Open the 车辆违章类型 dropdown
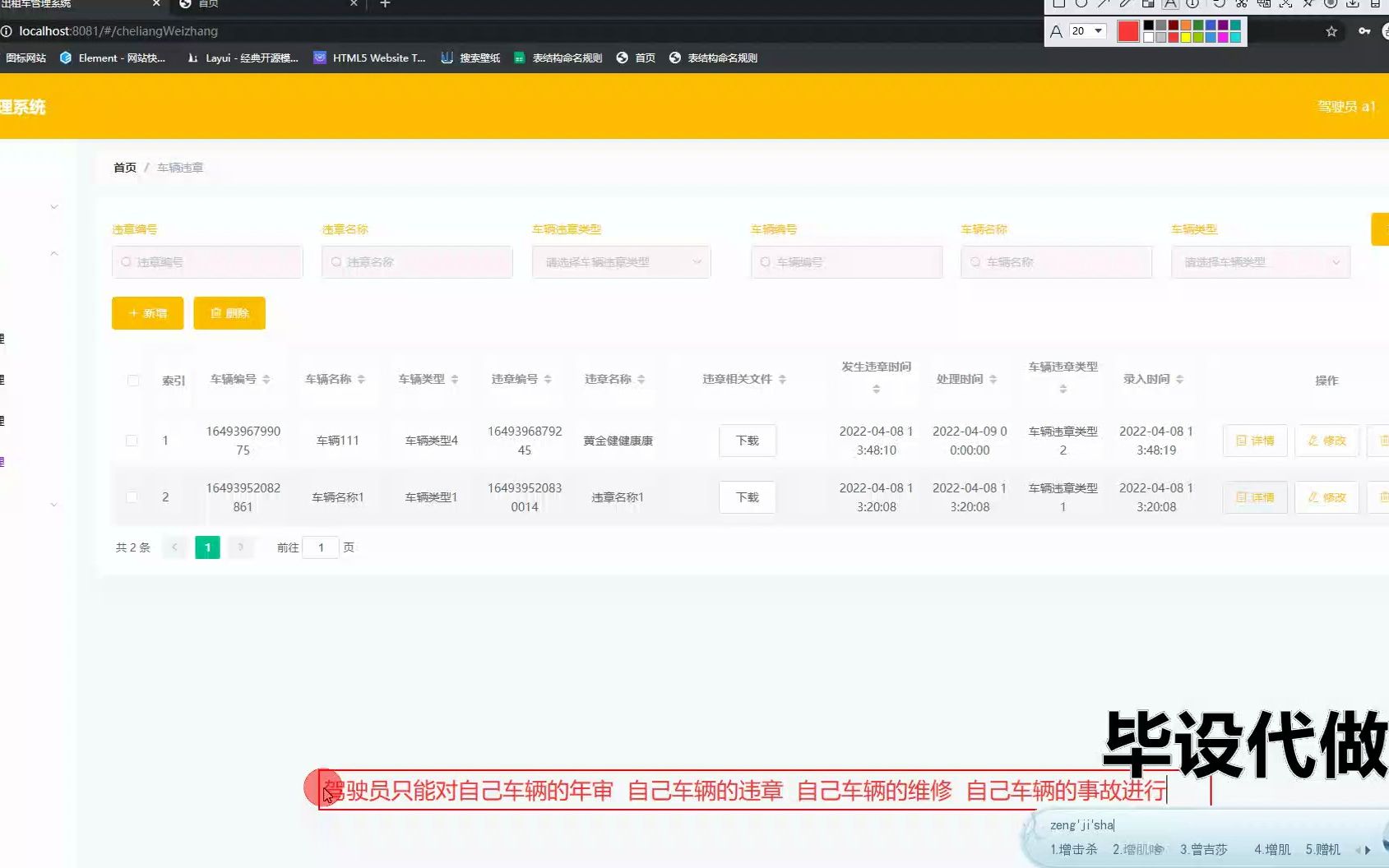Screen dimensions: 1389x868 point(621,262)
